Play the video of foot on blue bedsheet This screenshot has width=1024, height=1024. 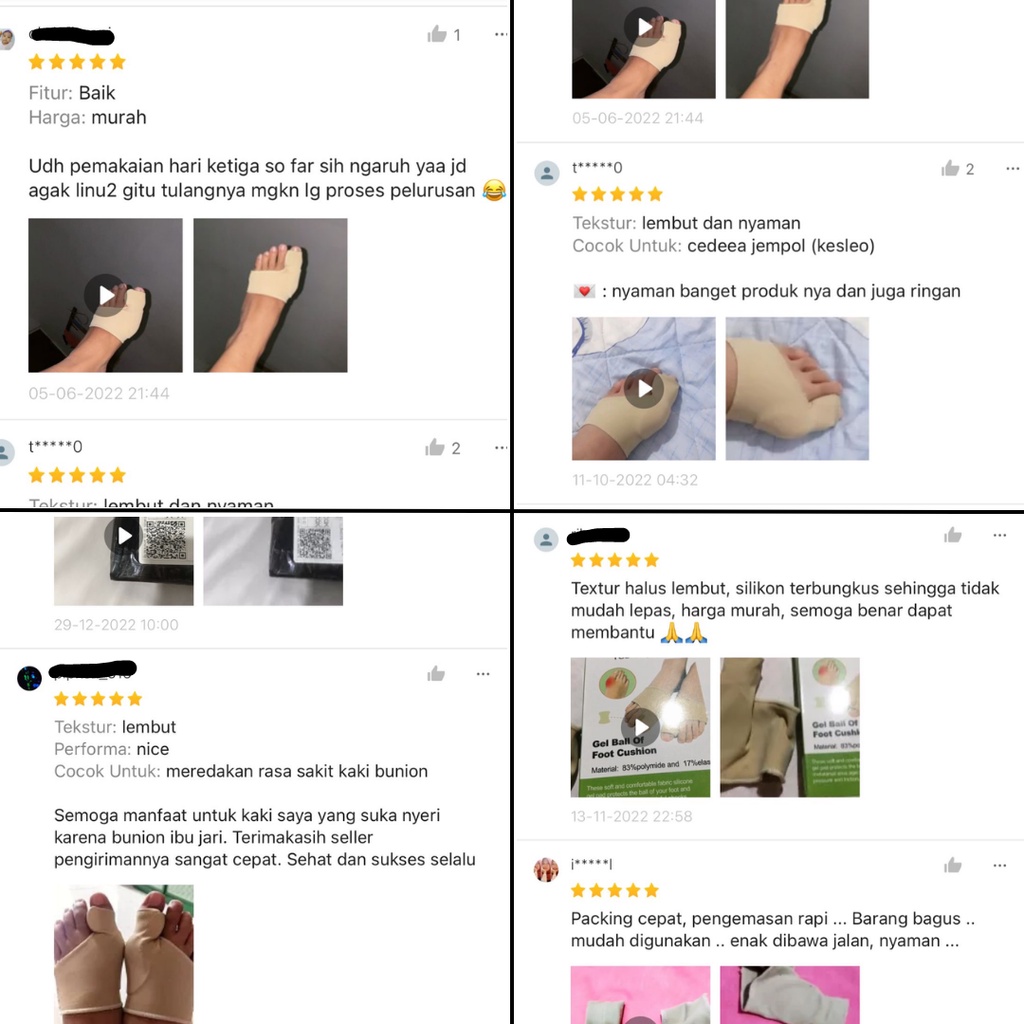643,389
